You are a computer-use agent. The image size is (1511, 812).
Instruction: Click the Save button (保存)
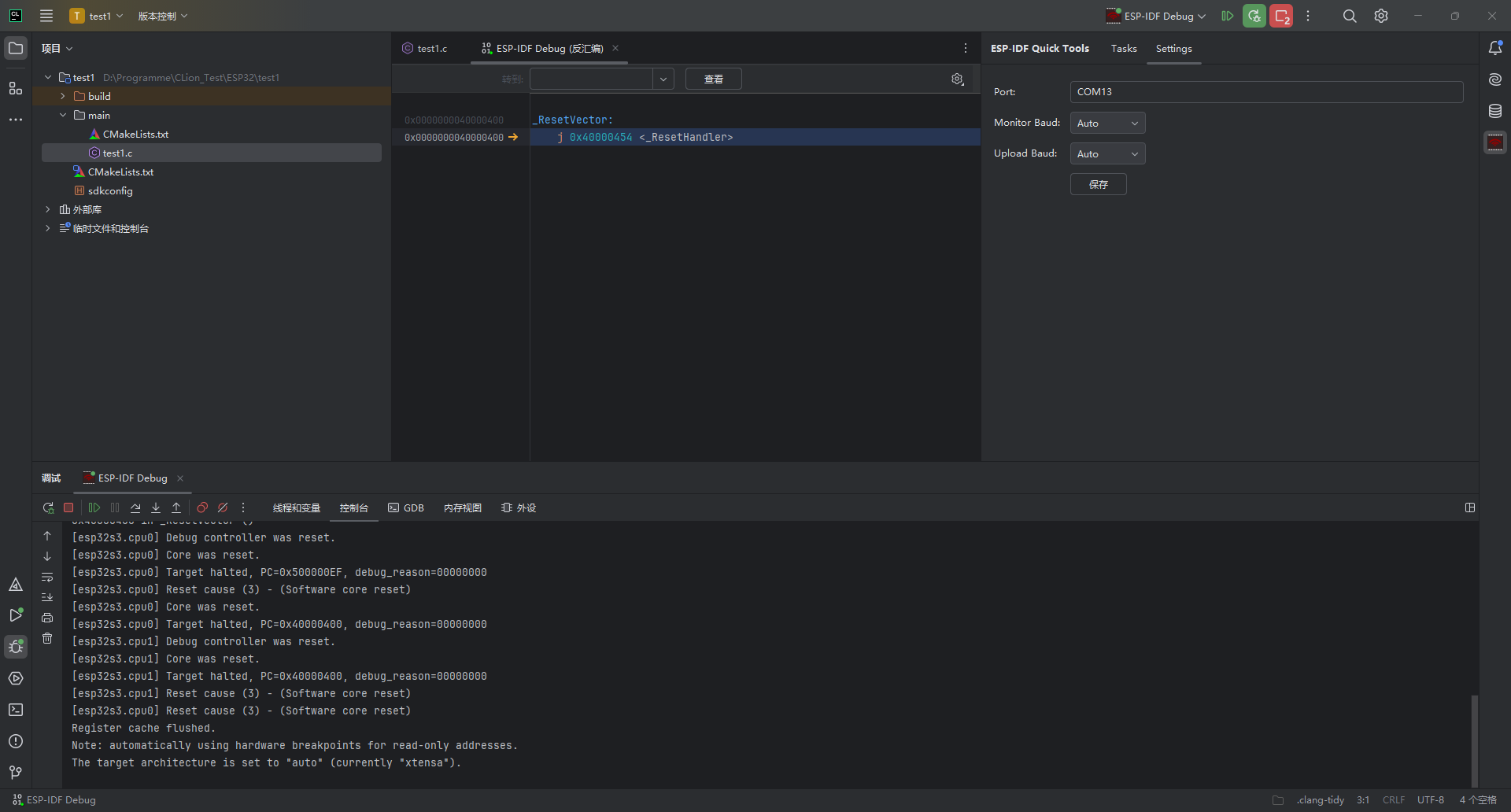coord(1098,184)
